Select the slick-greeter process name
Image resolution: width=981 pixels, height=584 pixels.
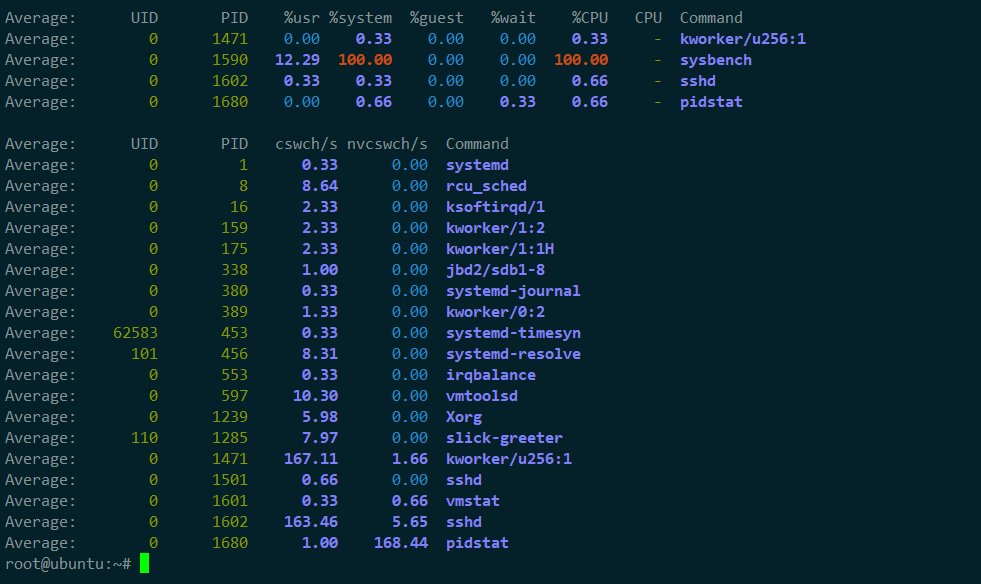click(504, 438)
